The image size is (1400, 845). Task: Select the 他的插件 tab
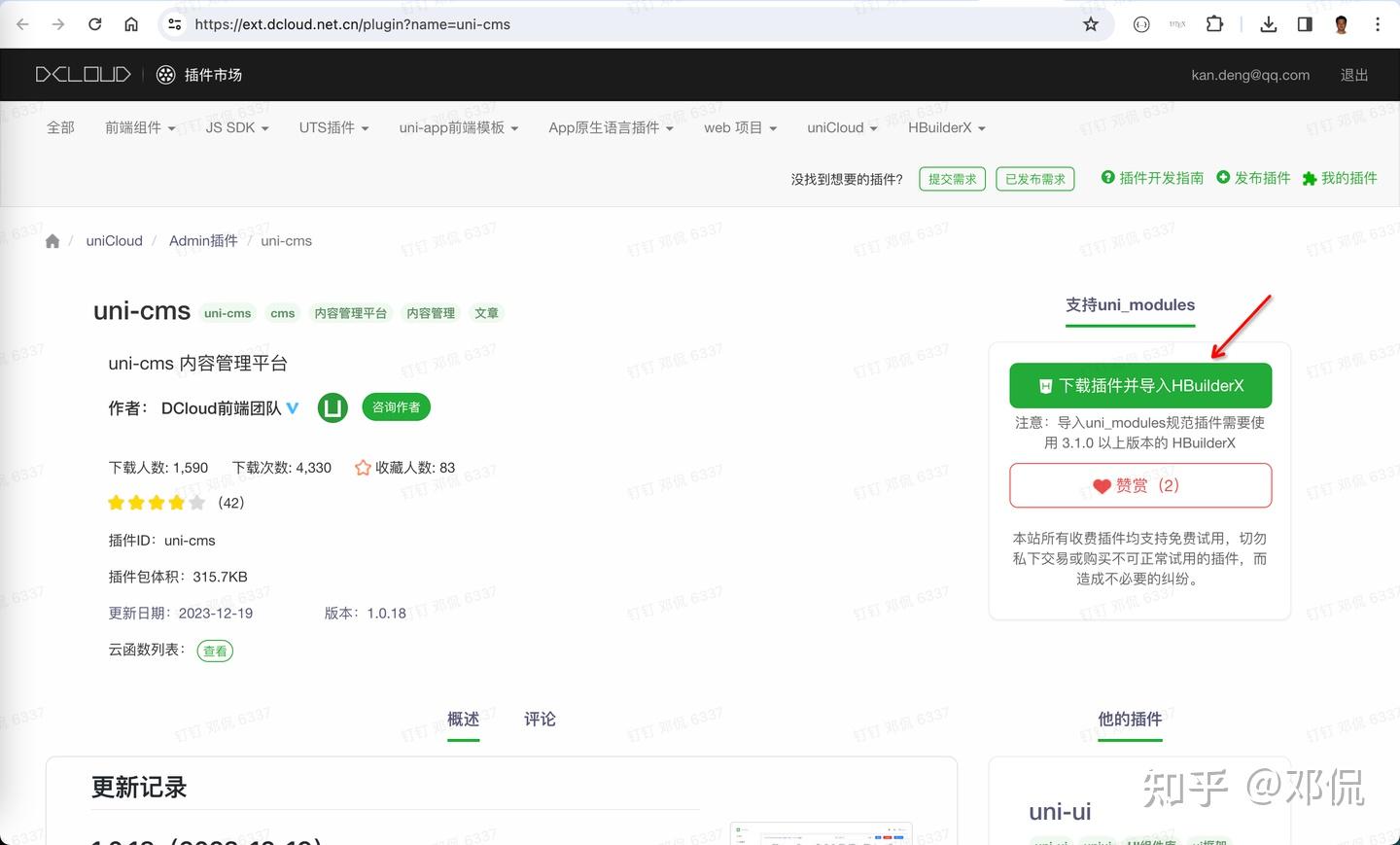pos(1130,720)
